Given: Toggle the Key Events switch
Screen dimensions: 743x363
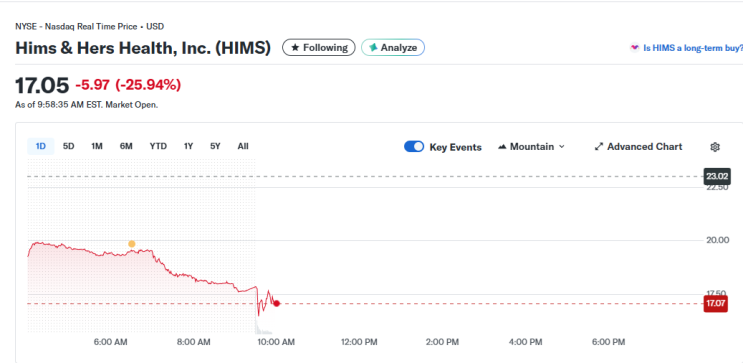Looking at the screenshot, I should point(414,147).
